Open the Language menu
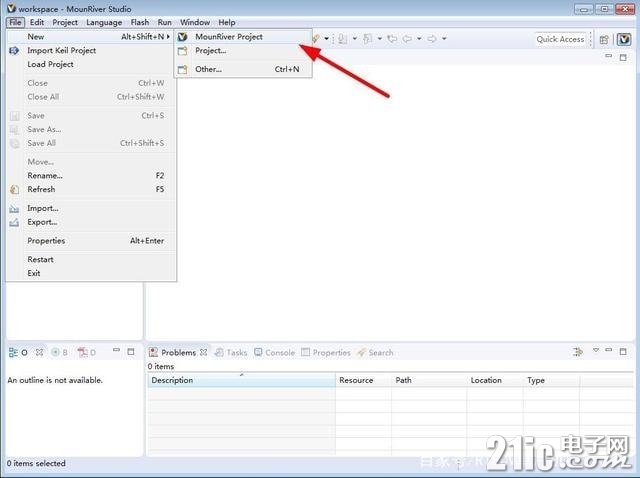Image resolution: width=640 pixels, height=478 pixels. point(104,22)
